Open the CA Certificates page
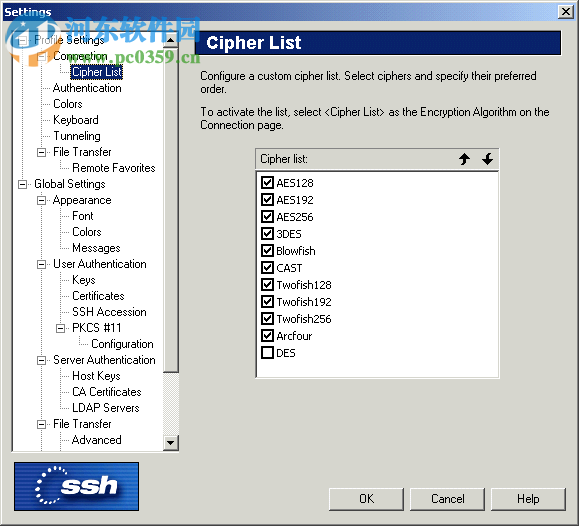This screenshot has height=526, width=579. pyautogui.click(x=107, y=392)
